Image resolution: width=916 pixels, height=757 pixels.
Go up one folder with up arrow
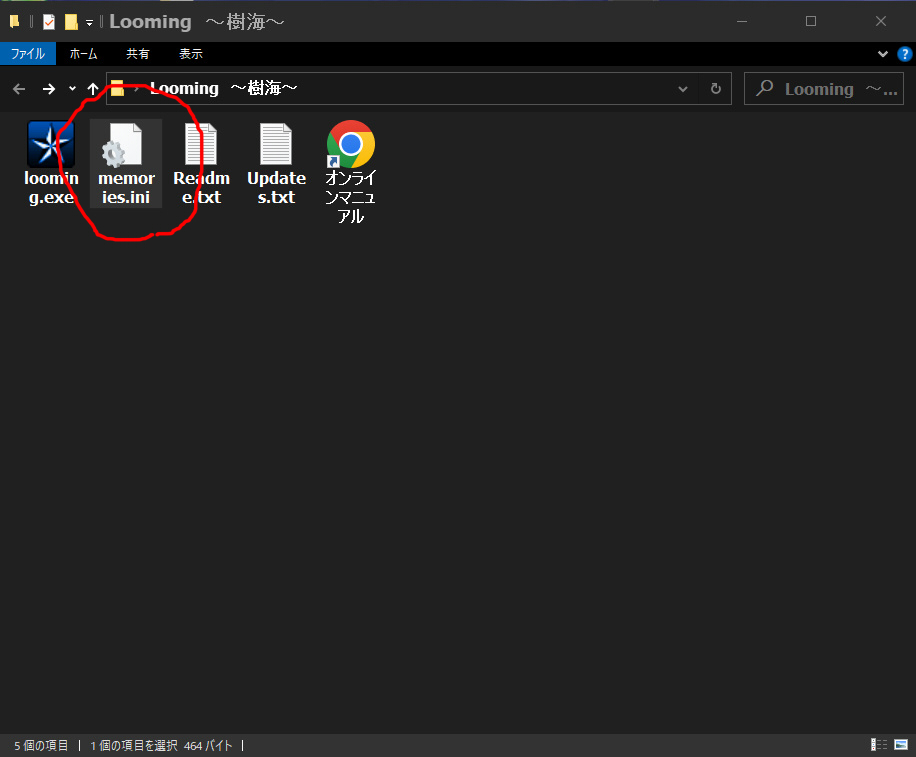[93, 89]
